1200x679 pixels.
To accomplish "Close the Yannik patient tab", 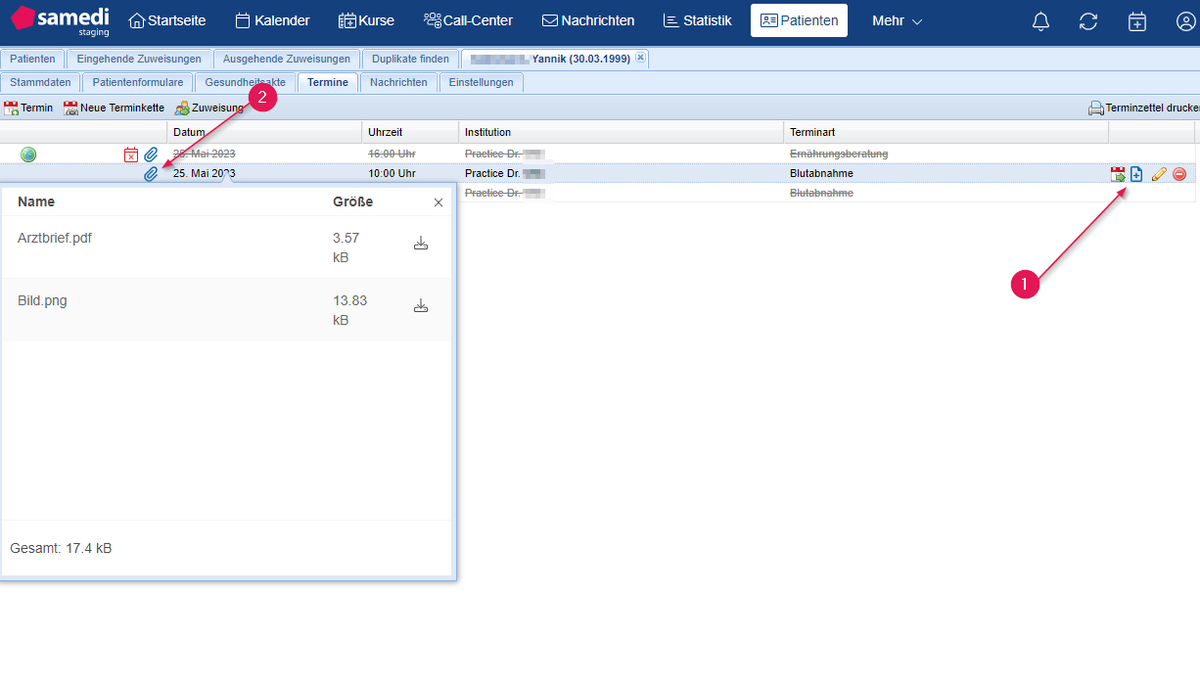I will 640,59.
